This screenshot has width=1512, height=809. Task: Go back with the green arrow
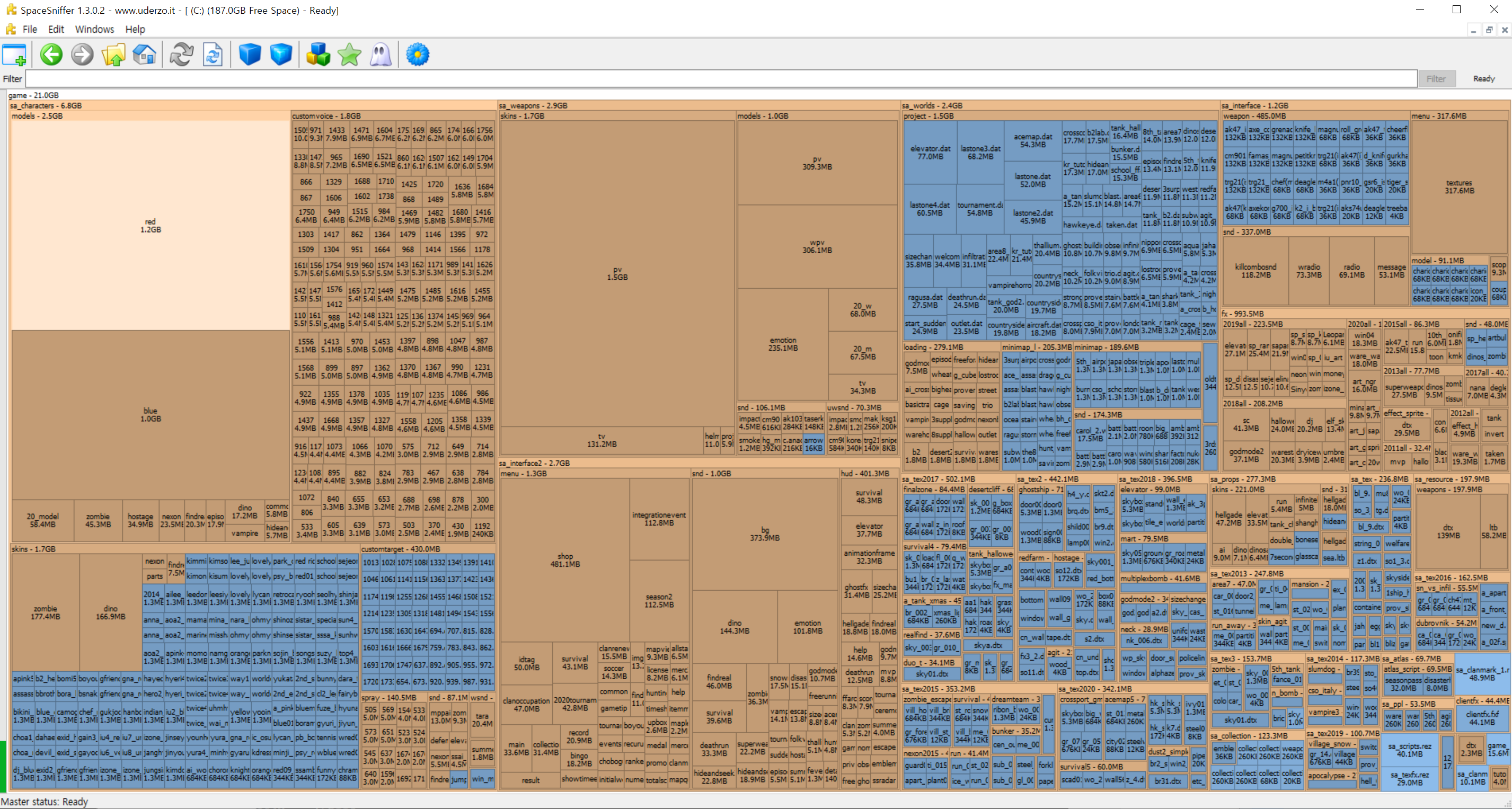51,55
